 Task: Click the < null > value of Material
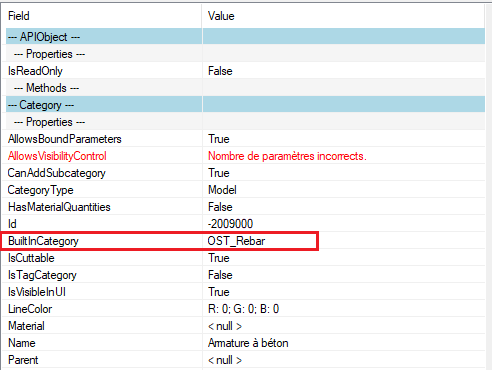(x=225, y=326)
